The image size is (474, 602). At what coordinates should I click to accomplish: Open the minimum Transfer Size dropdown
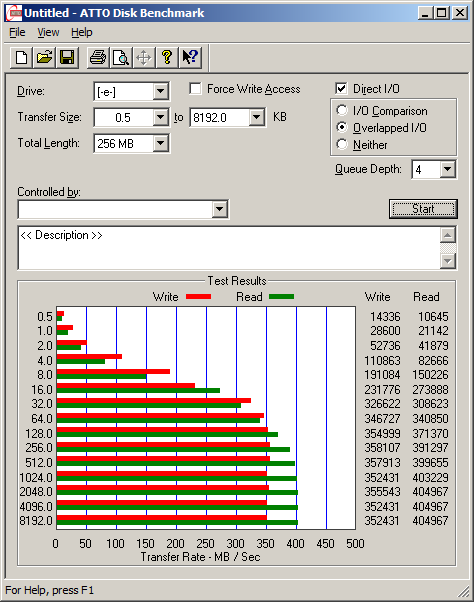pyautogui.click(x=160, y=117)
